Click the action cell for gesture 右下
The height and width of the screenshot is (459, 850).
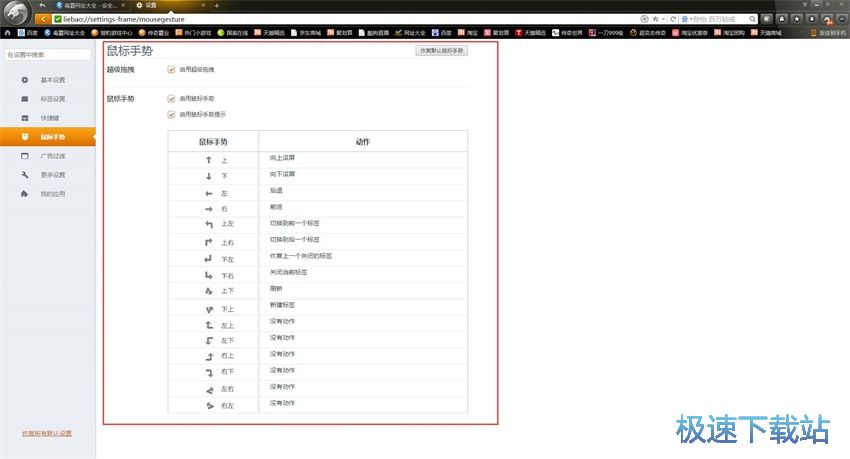363,372
